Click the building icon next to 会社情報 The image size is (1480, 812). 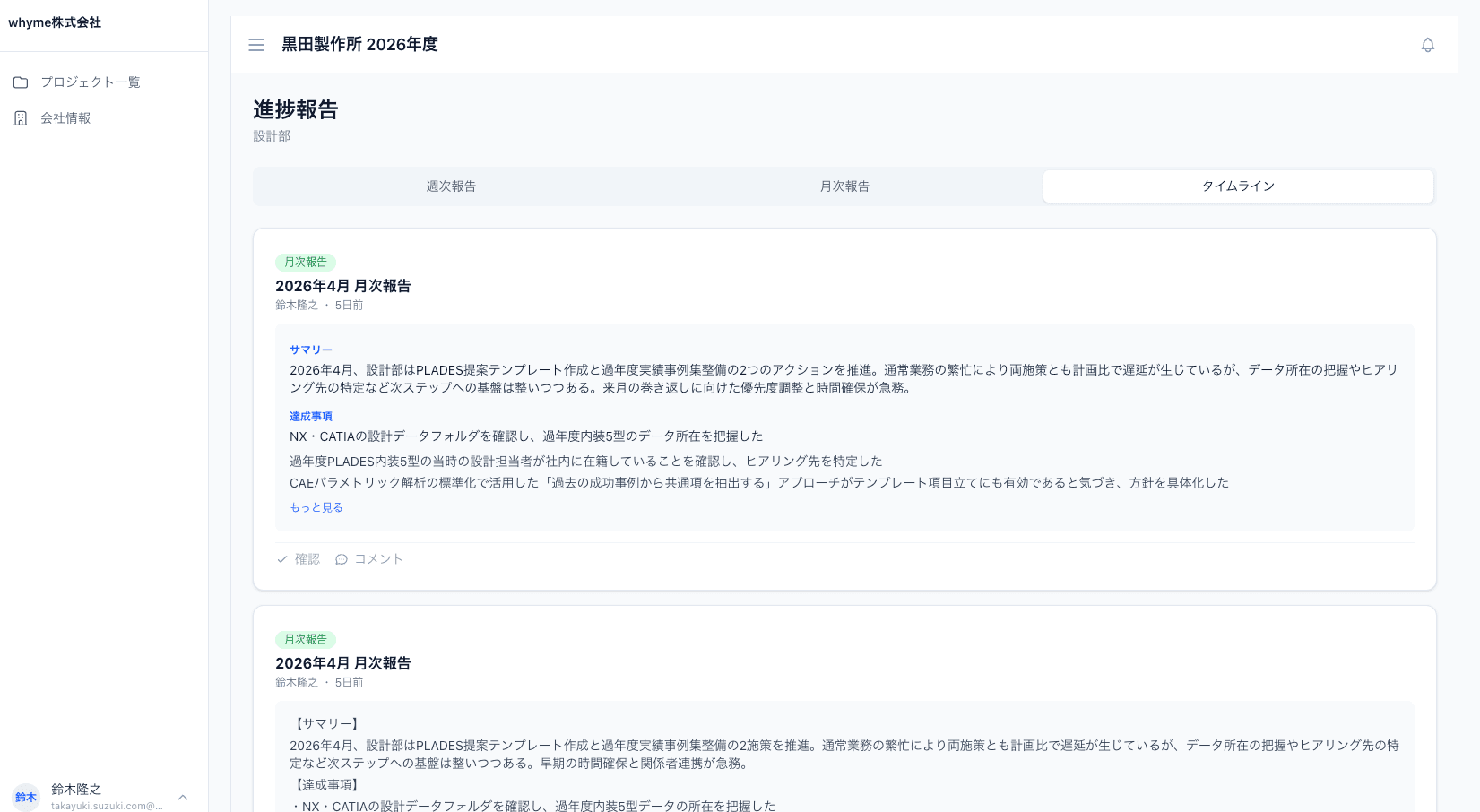coord(21,117)
